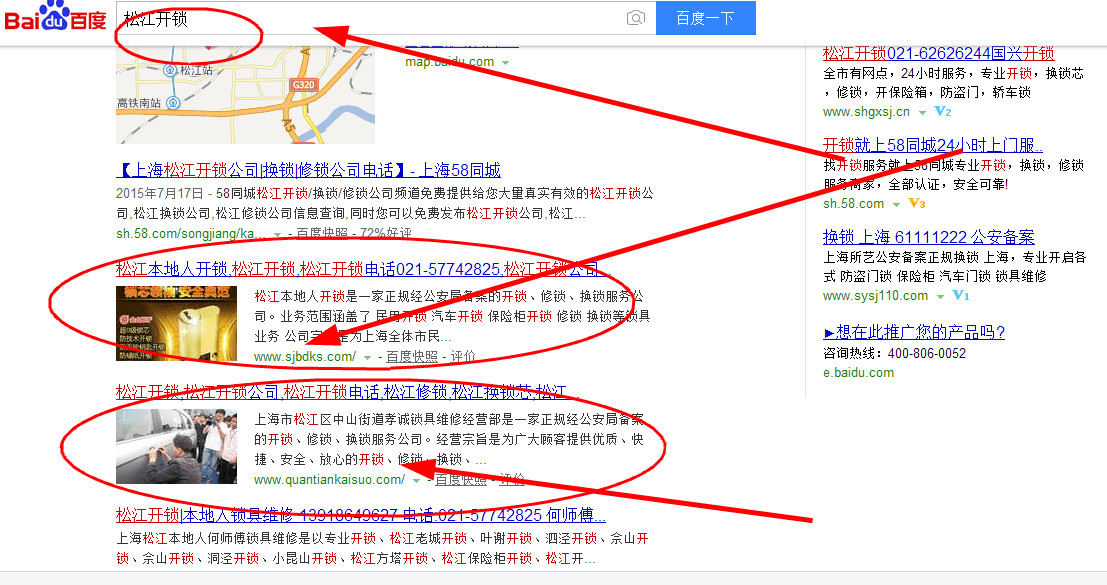Click the 2015年7月17日 date in the 58同城 snippet
This screenshot has width=1107, height=585.
(x=160, y=193)
